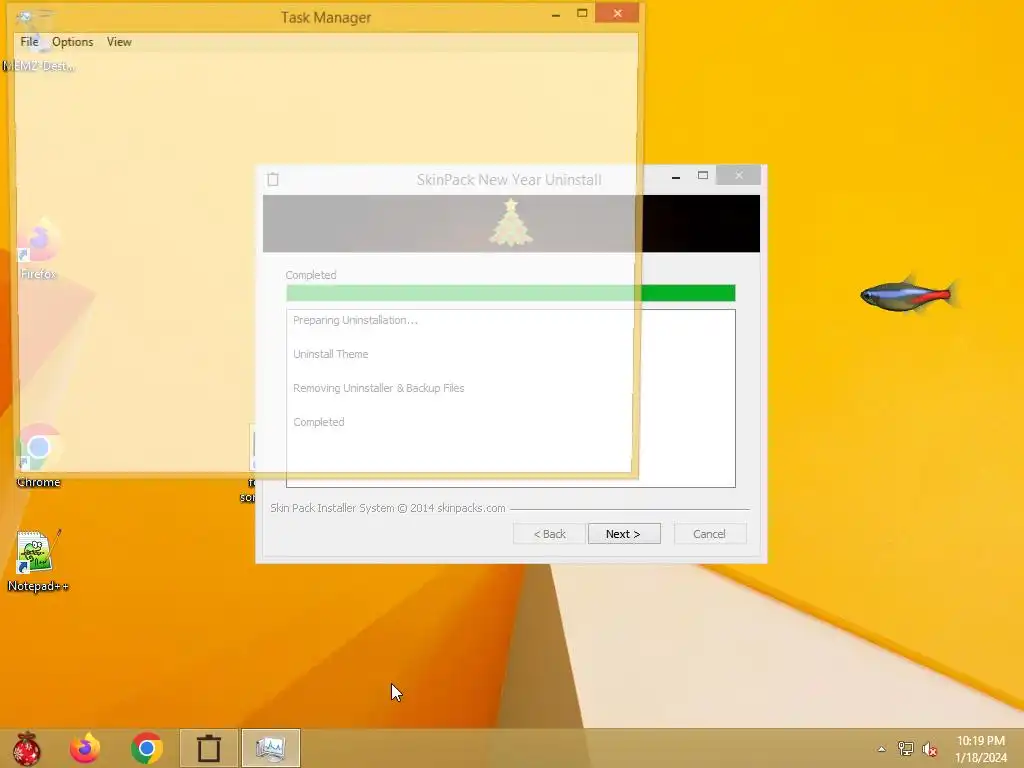Close the Task Manager window
This screenshot has width=1024, height=768.
617,13
